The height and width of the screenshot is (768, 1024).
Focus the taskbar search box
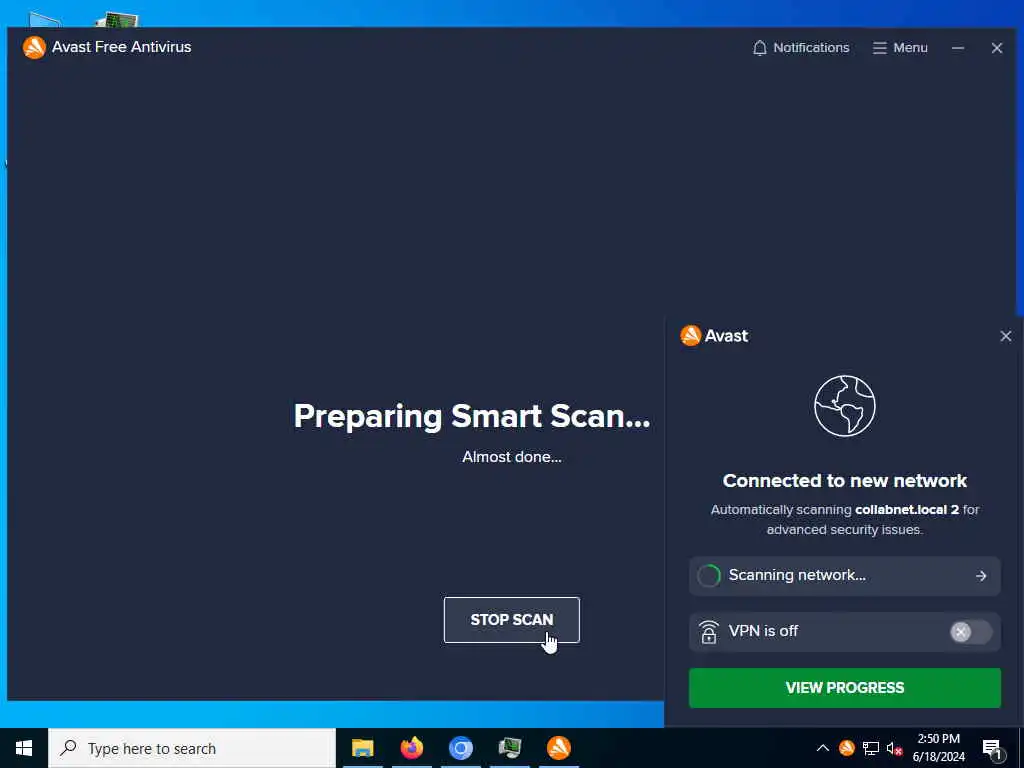(192, 748)
